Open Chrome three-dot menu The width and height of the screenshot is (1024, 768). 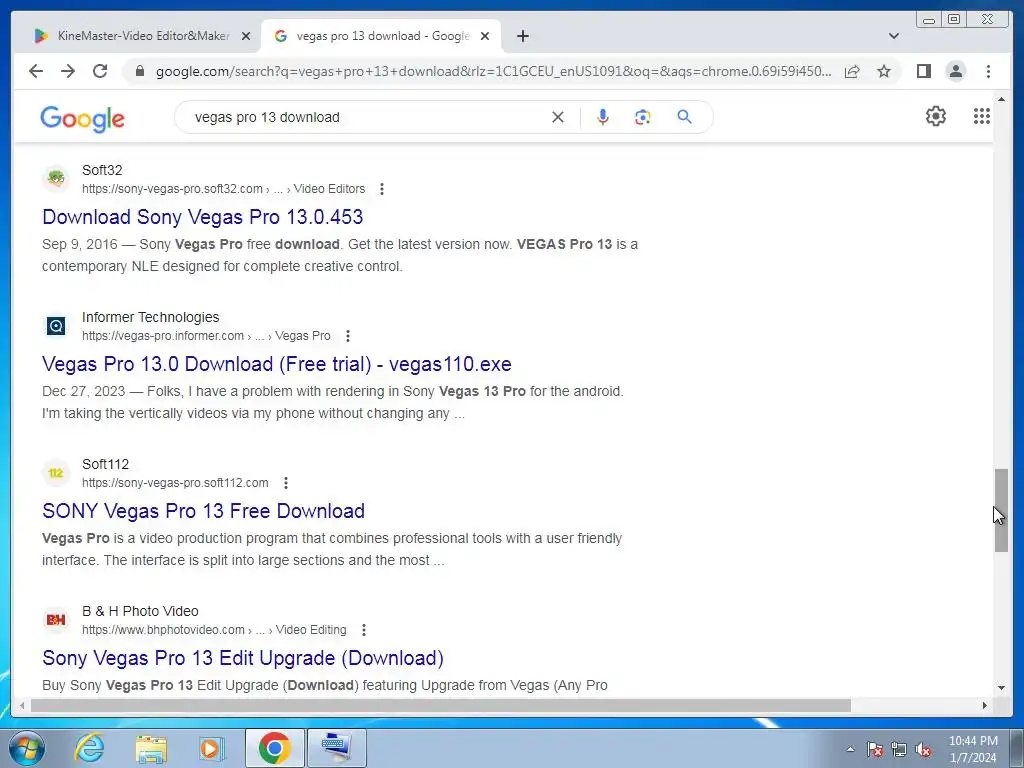[988, 71]
